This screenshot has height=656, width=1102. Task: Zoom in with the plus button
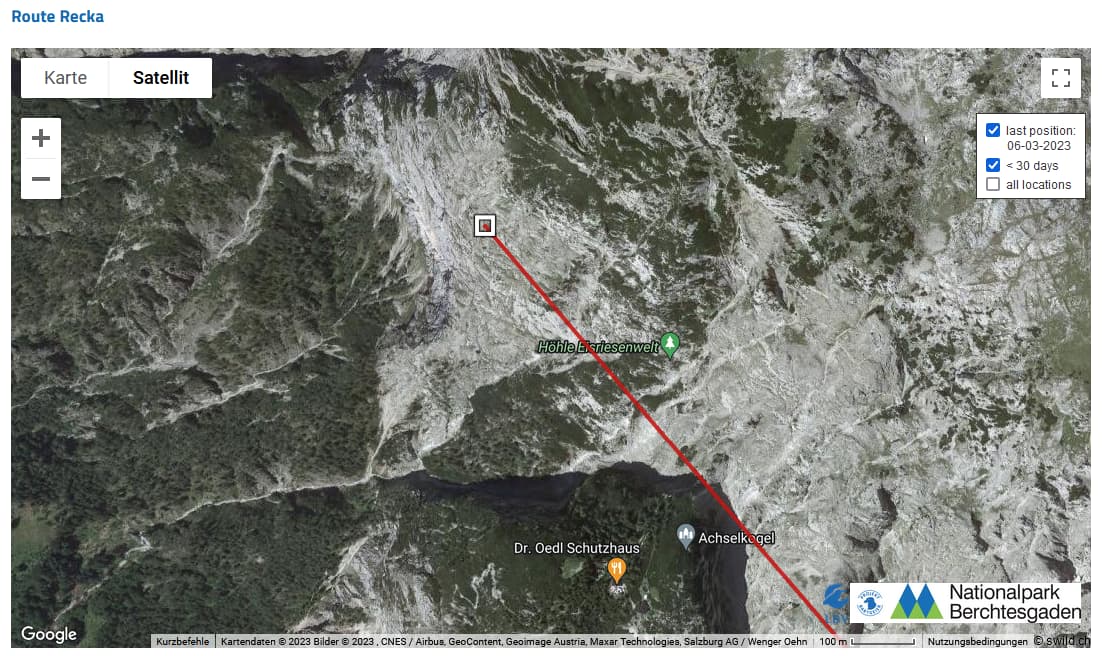pyautogui.click(x=41, y=138)
